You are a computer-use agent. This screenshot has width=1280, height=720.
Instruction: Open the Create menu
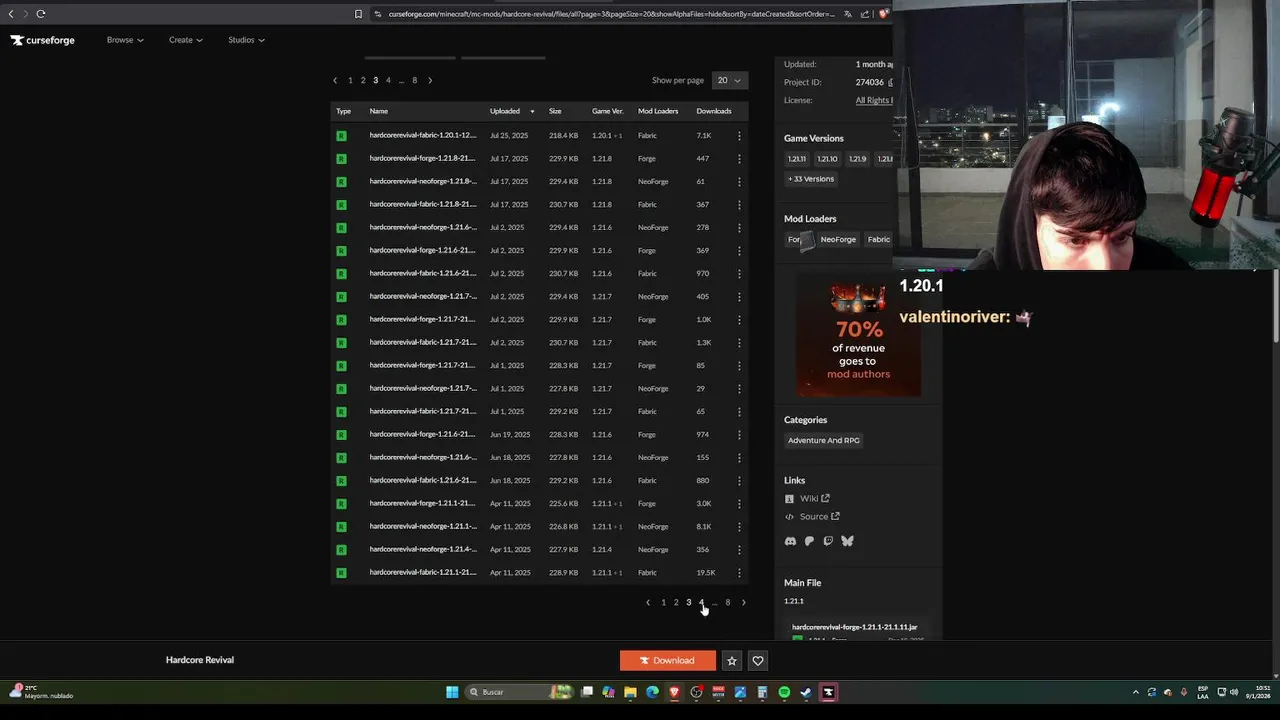pos(186,40)
